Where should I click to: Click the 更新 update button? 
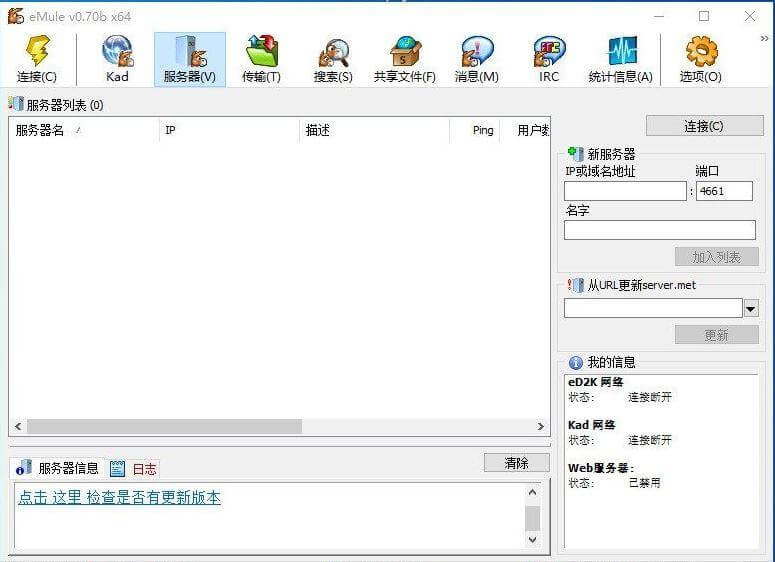(x=716, y=335)
